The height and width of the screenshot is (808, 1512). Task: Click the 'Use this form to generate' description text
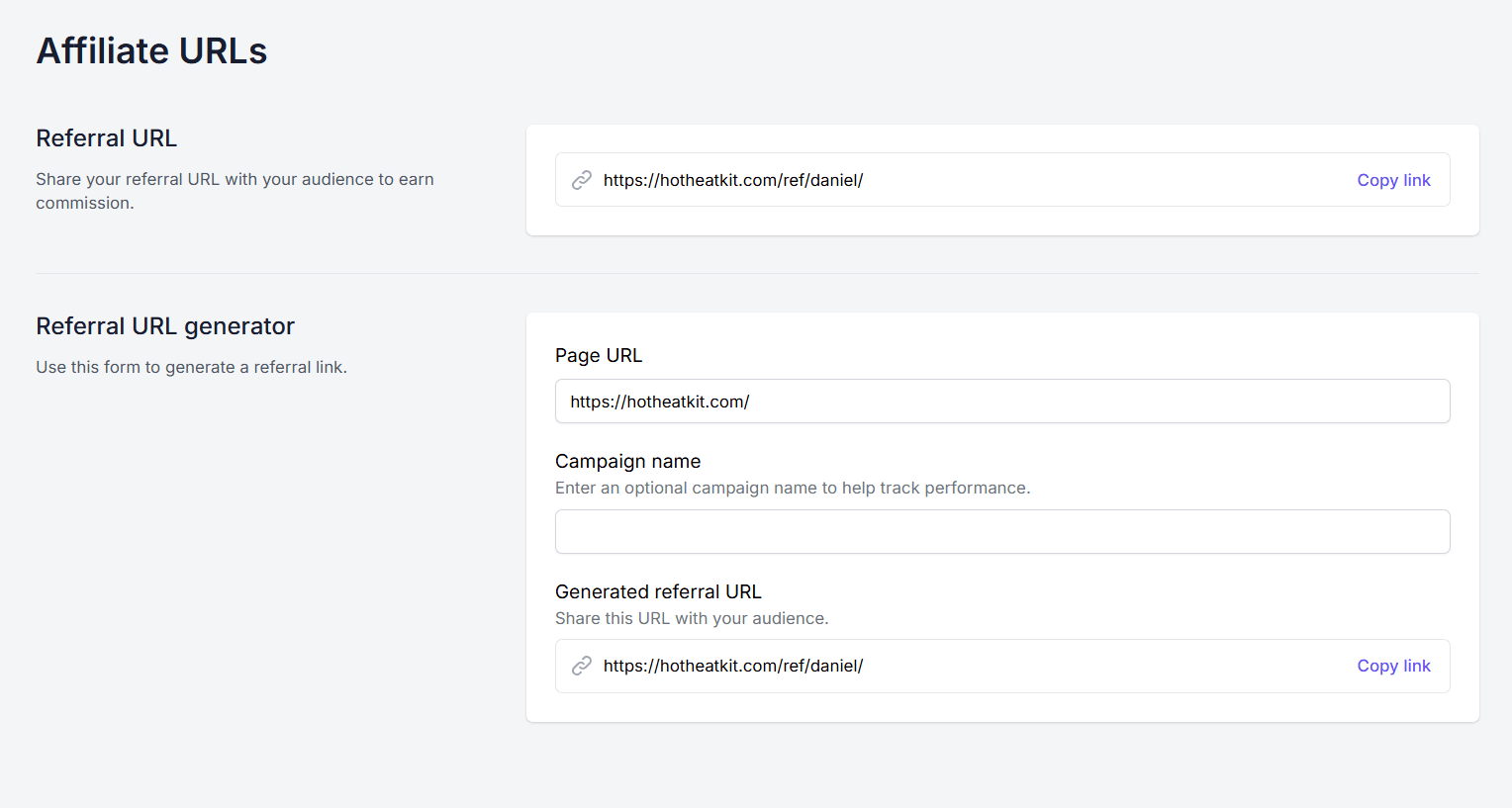191,367
